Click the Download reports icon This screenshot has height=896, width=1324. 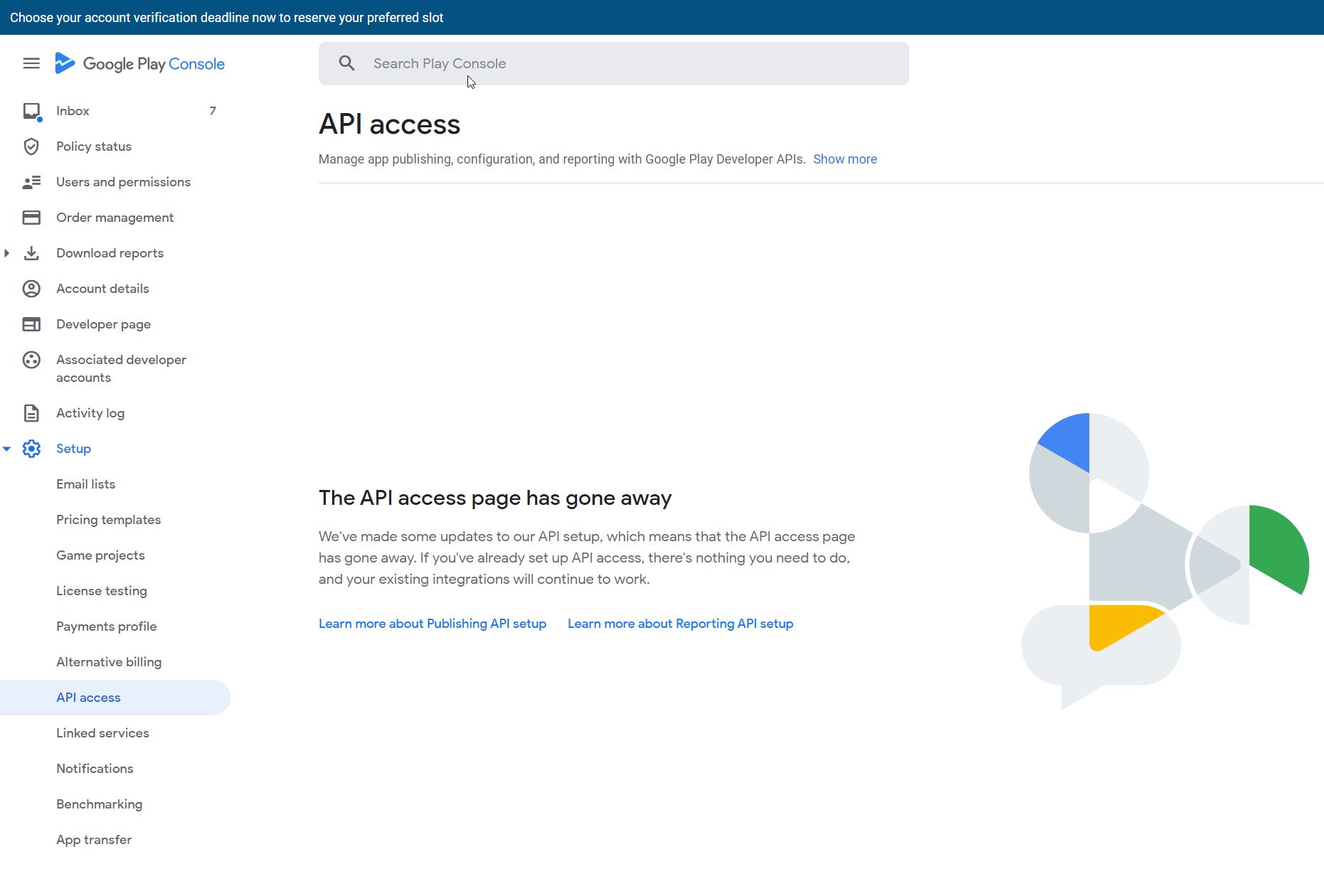coord(31,253)
